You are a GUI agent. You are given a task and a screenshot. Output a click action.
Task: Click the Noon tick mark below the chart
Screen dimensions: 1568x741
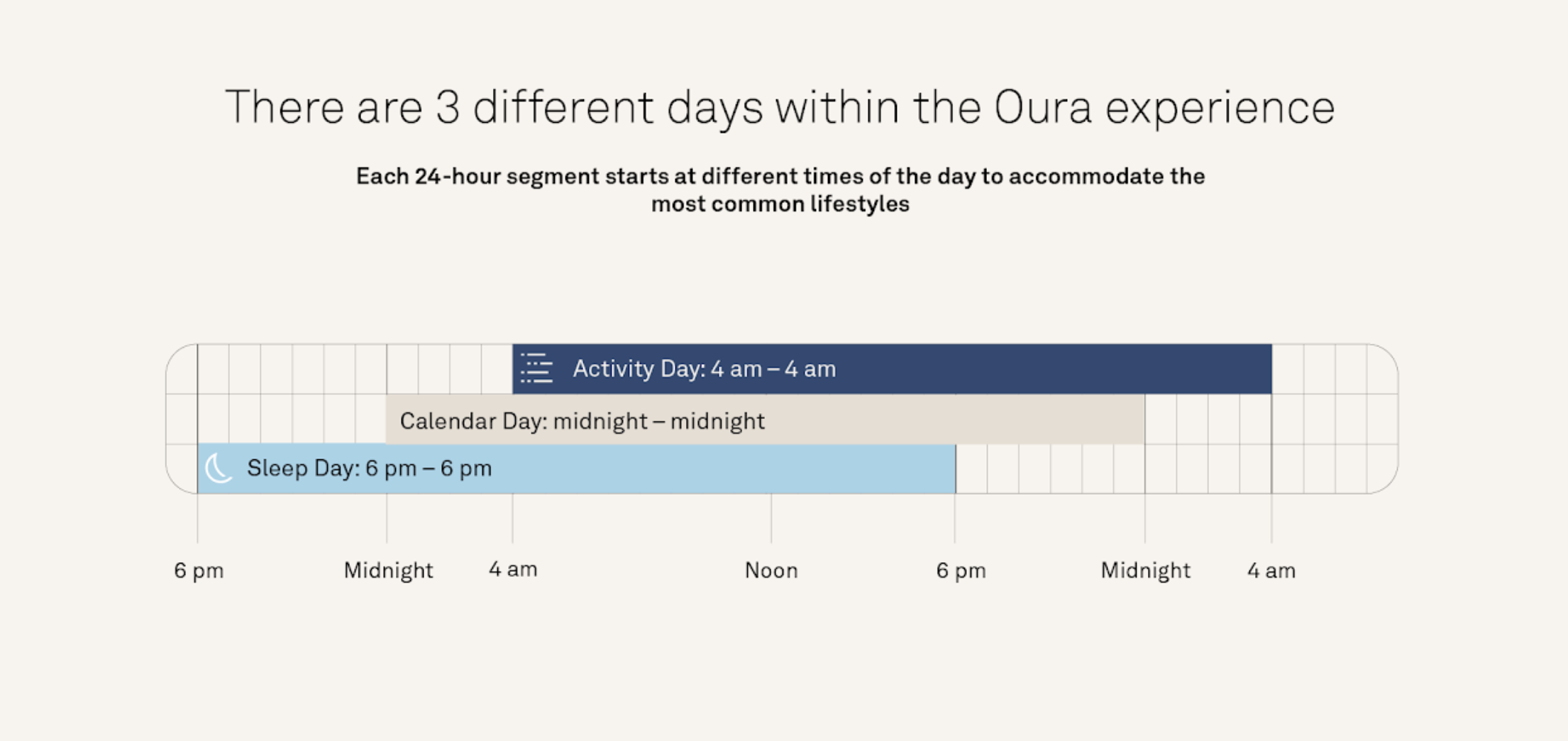(x=771, y=519)
